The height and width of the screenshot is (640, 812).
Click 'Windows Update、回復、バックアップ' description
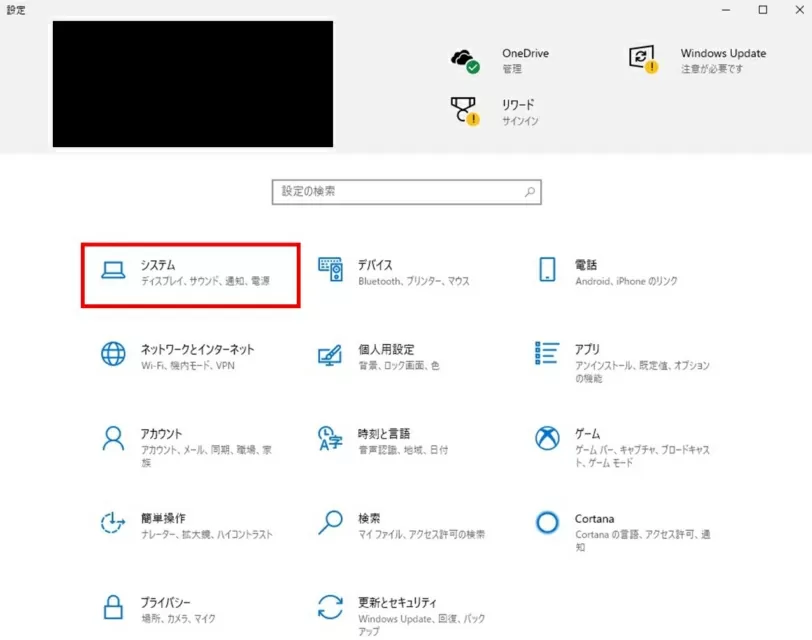coord(422,625)
